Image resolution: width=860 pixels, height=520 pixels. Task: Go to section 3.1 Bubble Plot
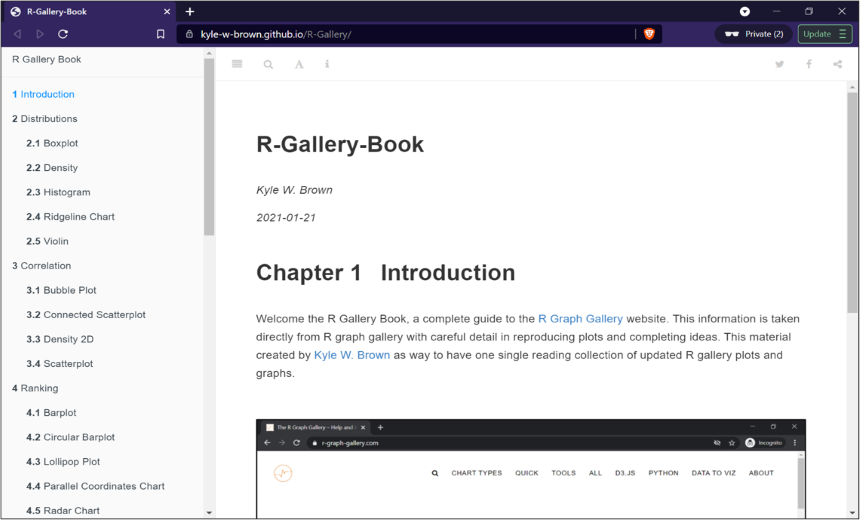(61, 290)
